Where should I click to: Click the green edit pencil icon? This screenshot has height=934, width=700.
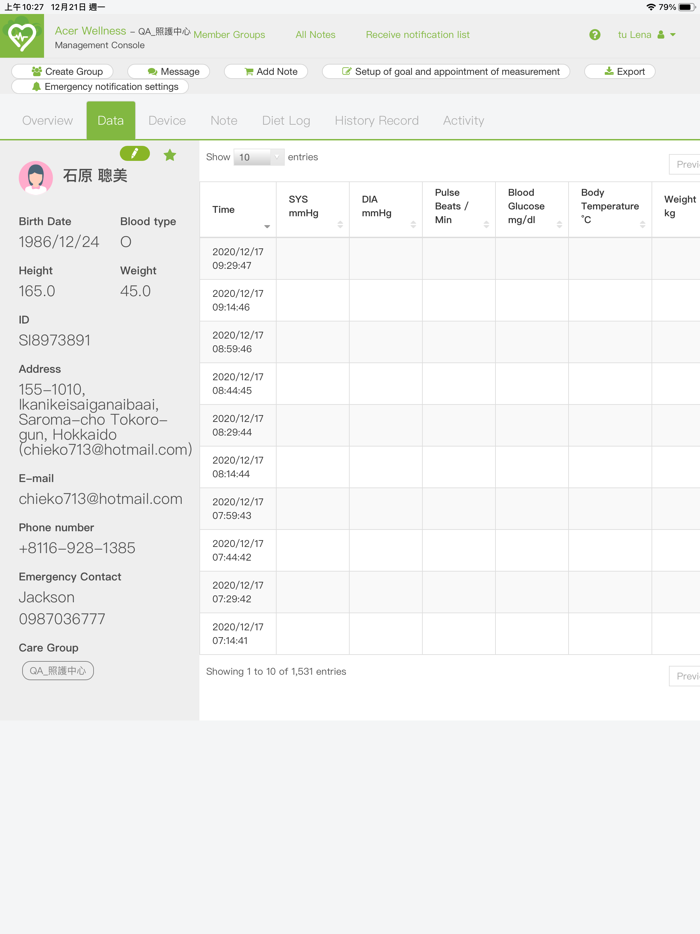(x=135, y=153)
